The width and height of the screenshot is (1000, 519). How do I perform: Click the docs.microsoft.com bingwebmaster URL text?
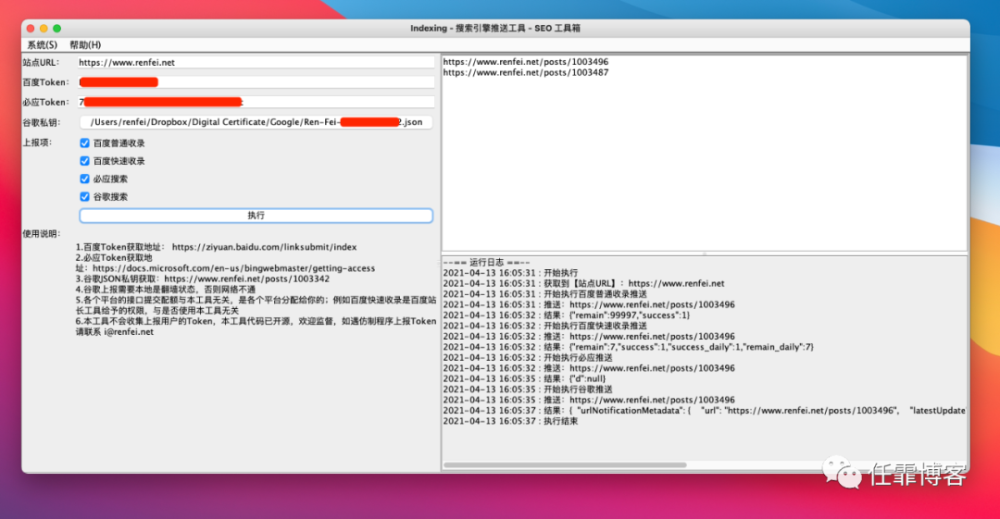pyautogui.click(x=233, y=268)
